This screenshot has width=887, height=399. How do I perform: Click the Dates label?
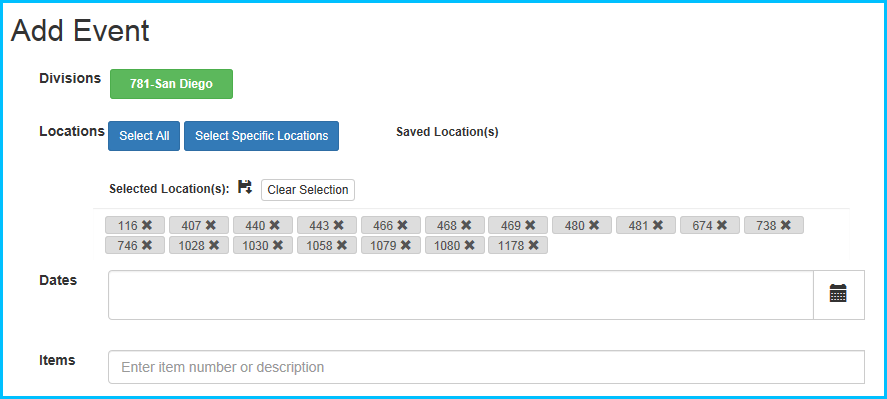[58, 280]
